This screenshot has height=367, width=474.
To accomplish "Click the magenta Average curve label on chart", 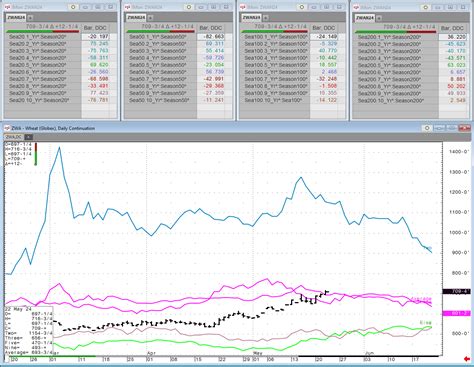I will (420, 299).
